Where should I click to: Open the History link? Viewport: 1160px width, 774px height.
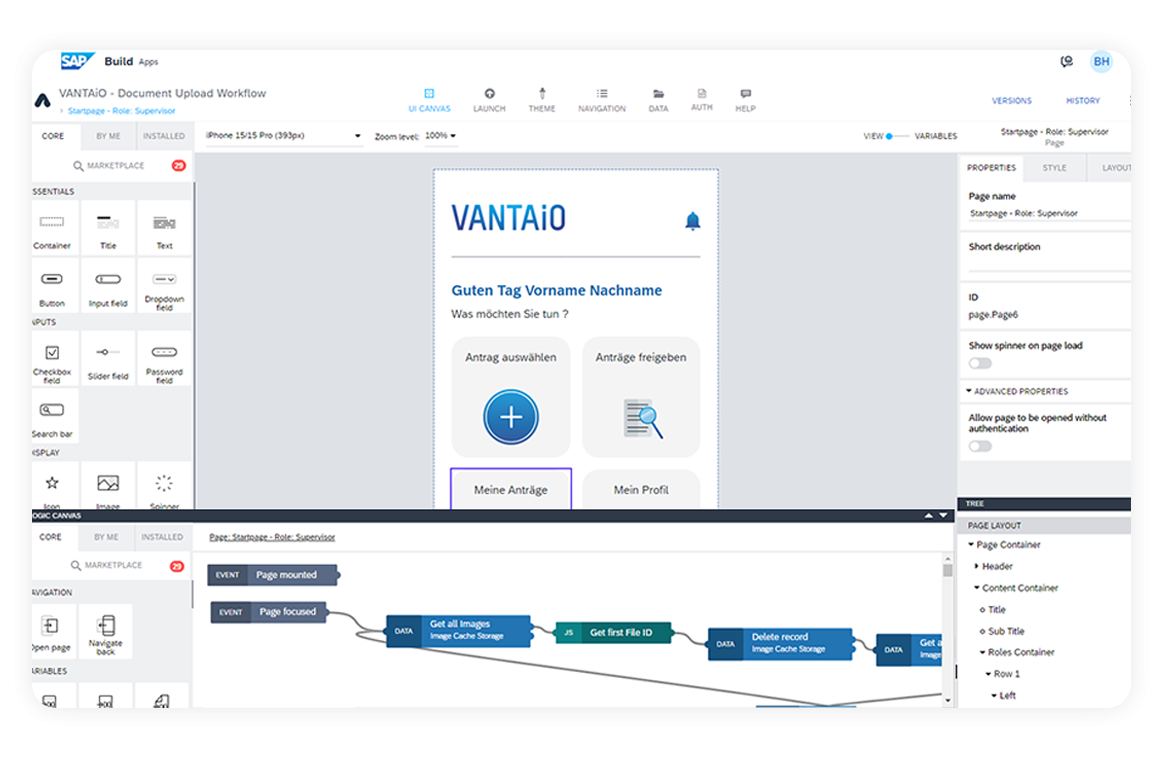tap(1082, 101)
